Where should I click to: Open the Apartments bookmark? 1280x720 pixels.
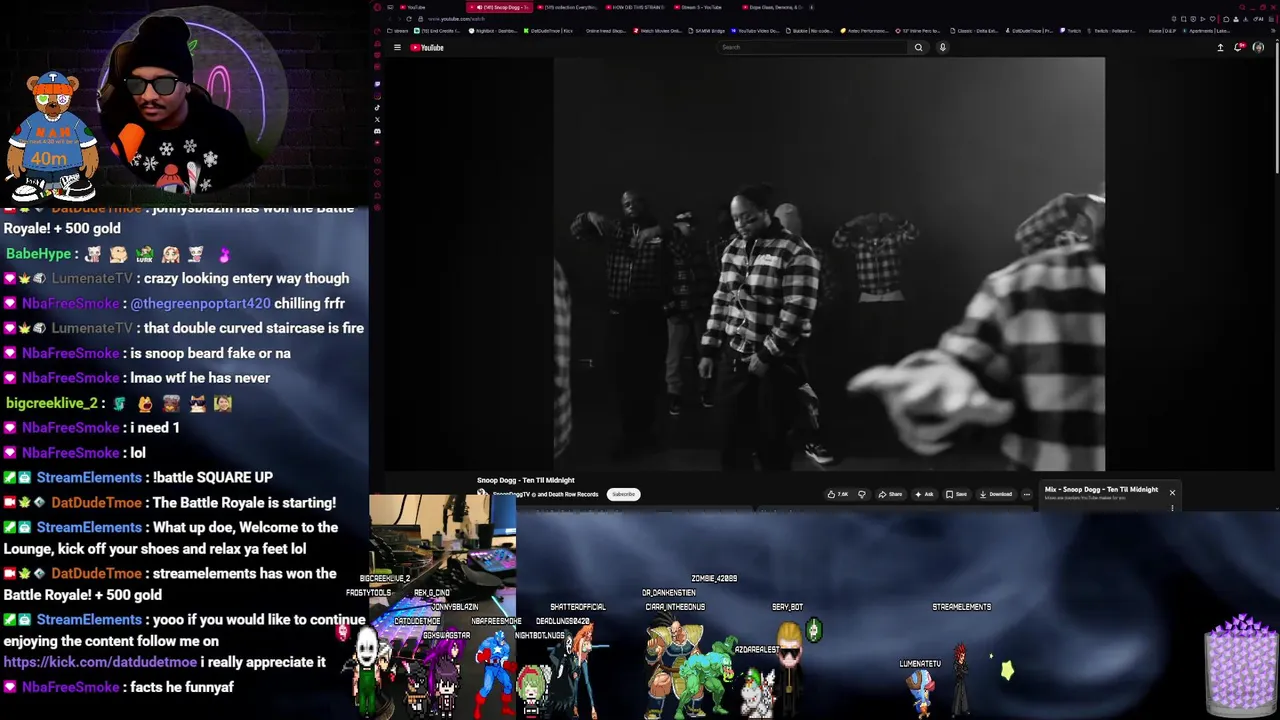(x=1205, y=31)
